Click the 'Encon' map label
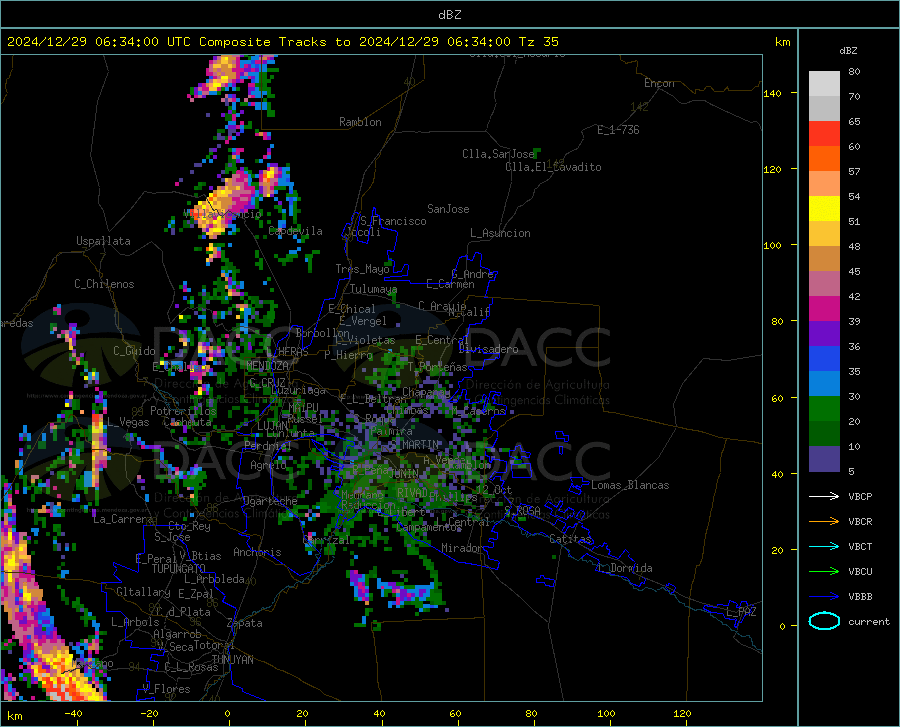 (x=659, y=83)
